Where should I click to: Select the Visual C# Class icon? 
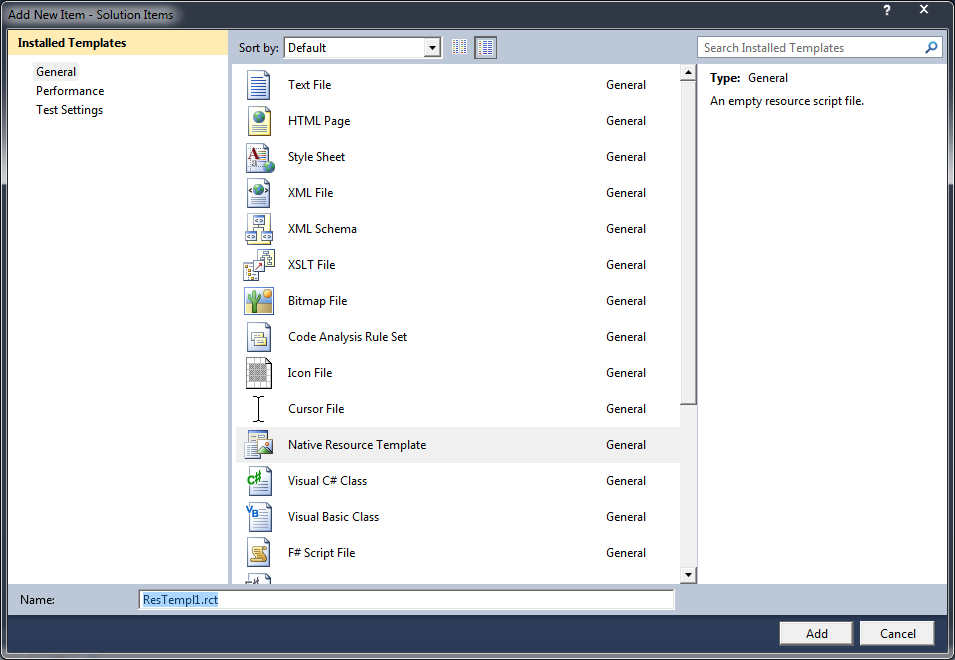click(x=259, y=481)
